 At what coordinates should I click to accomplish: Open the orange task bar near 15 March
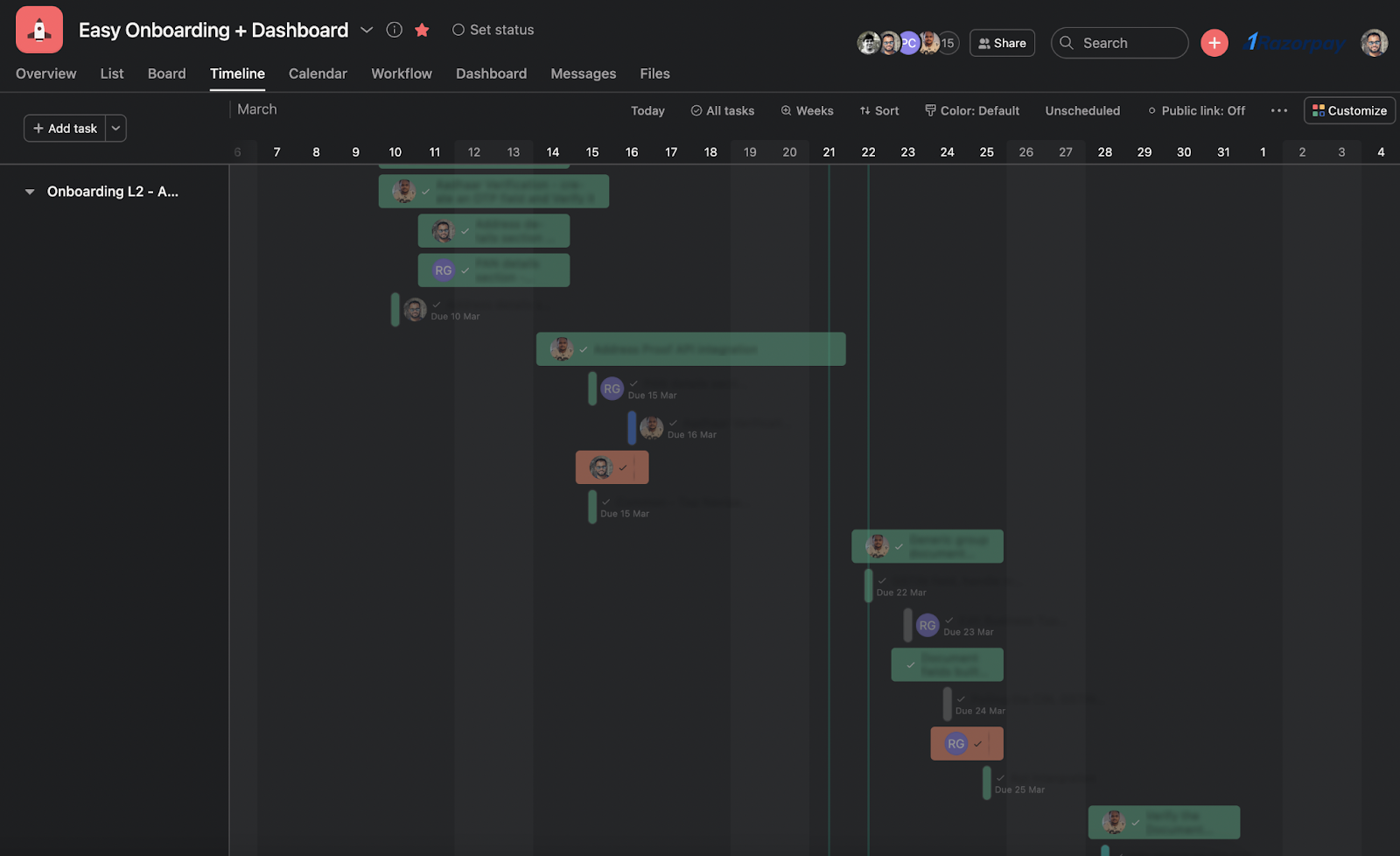pos(612,467)
